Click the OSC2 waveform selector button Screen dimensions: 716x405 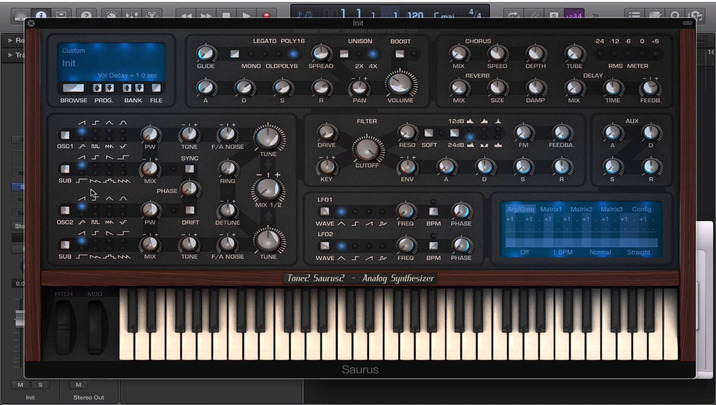(65, 210)
